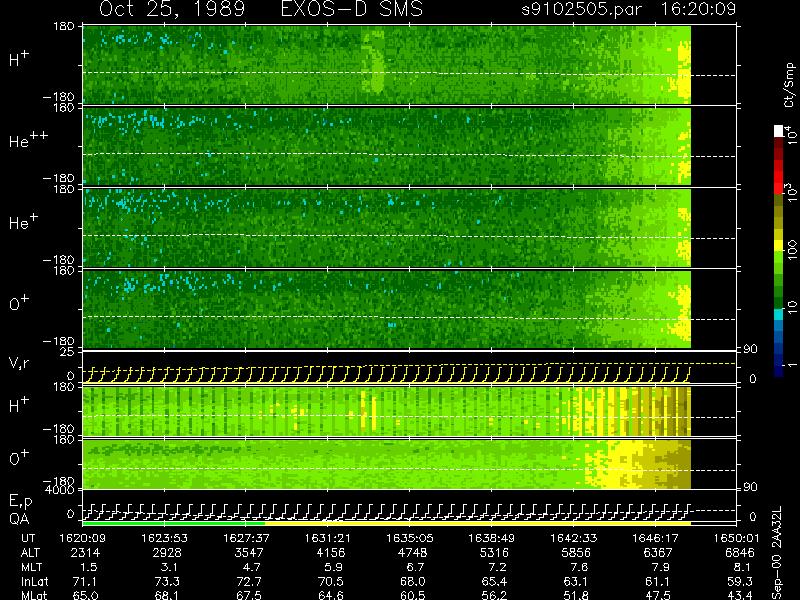Screen dimensions: 800x600
Task: Pick the white top swatch of the colorbar
Action: pos(778,131)
